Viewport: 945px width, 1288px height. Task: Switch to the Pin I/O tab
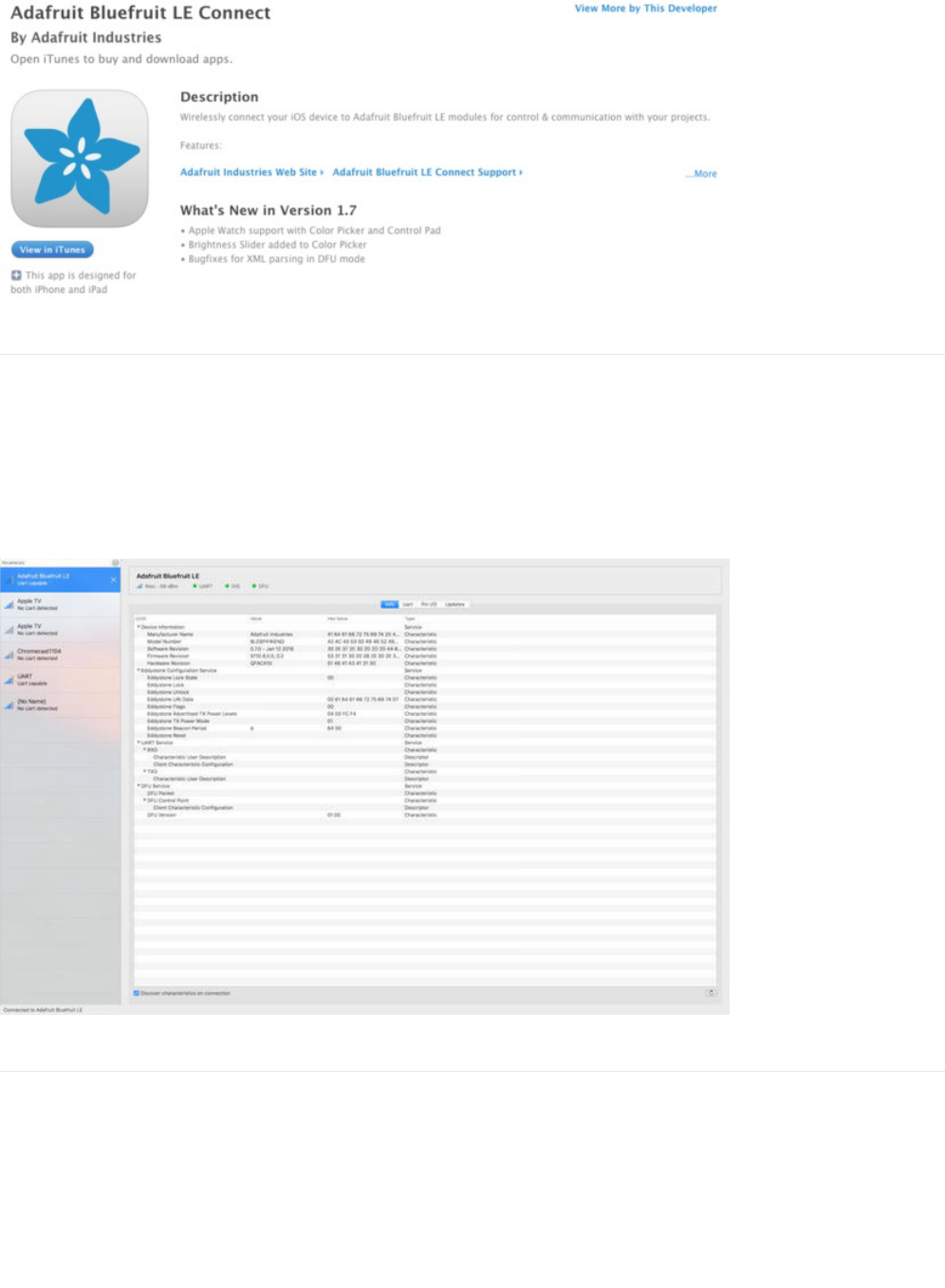coord(429,604)
